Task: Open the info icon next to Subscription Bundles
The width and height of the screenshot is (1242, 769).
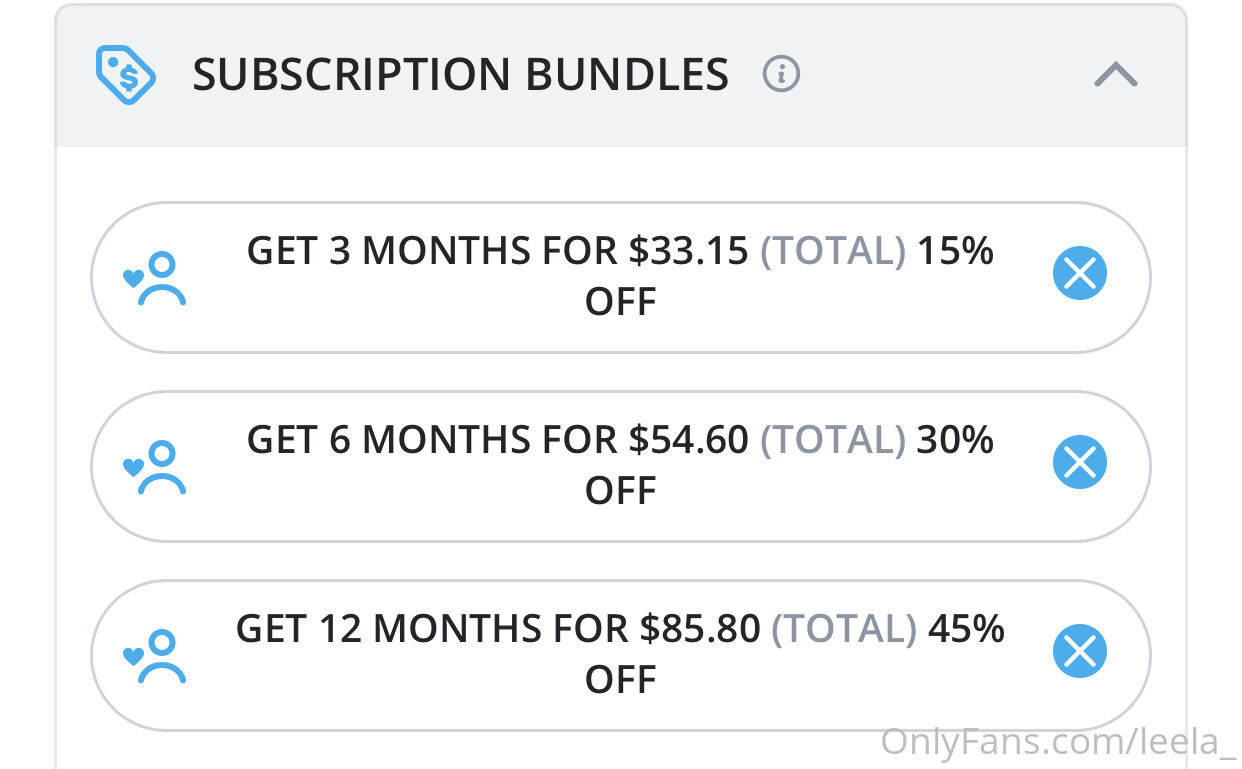Action: (x=781, y=74)
